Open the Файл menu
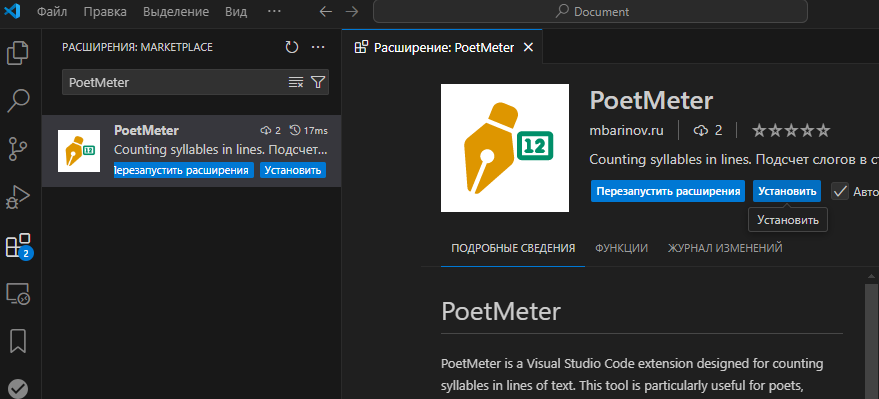Image resolution: width=879 pixels, height=399 pixels. click(52, 12)
